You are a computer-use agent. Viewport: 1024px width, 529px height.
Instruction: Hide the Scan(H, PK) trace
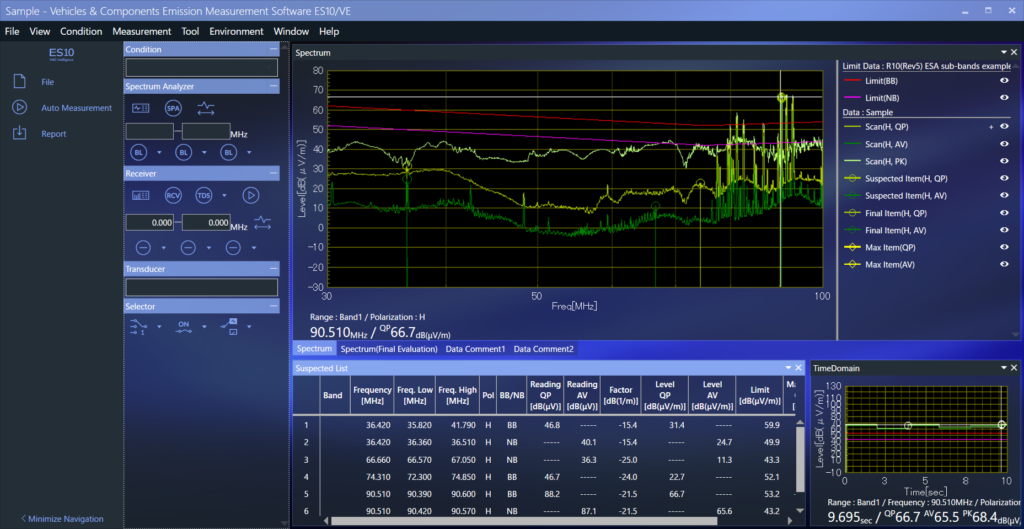click(1004, 161)
